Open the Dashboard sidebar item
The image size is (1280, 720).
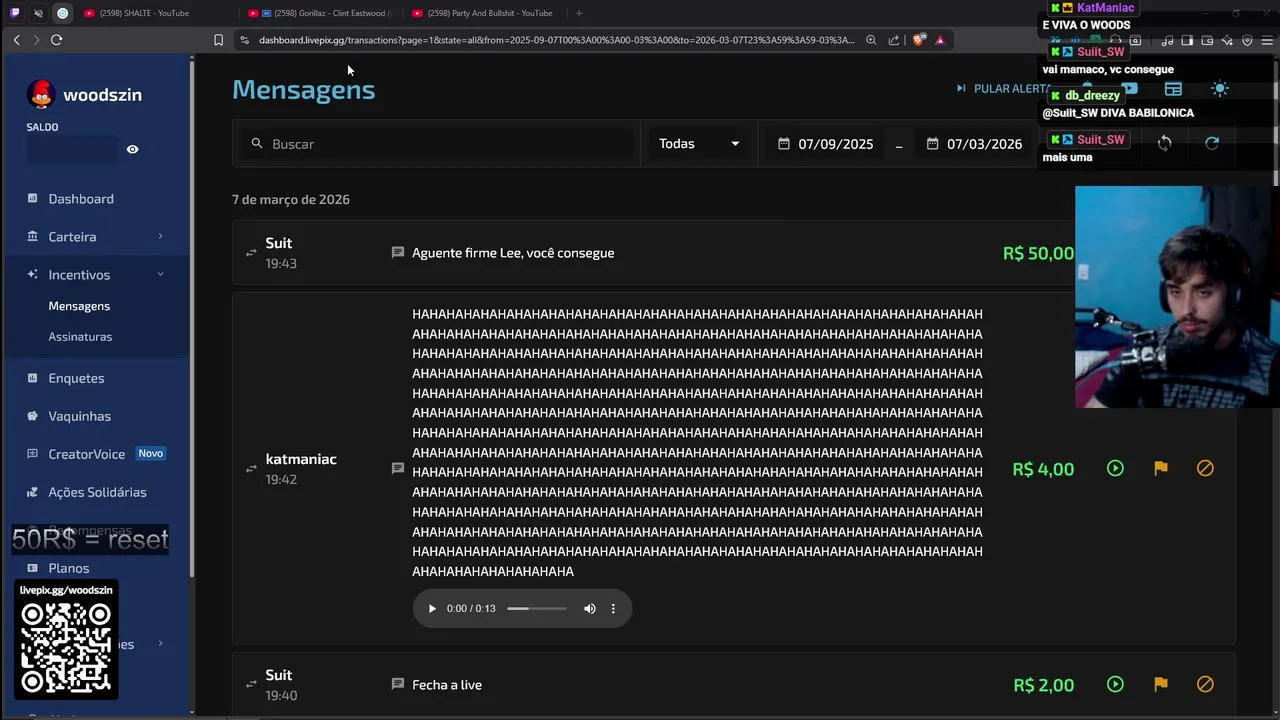click(81, 199)
